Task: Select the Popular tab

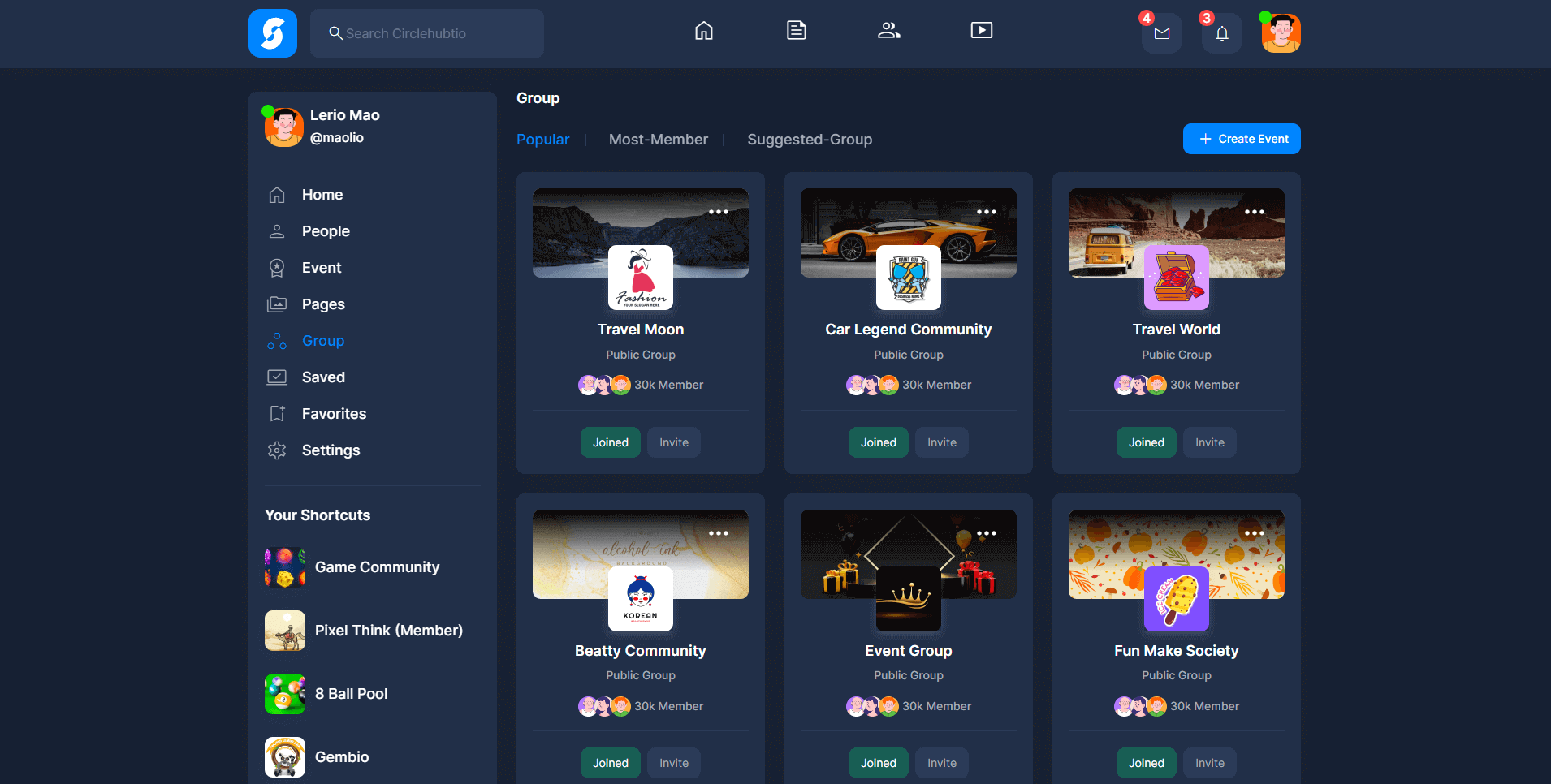Action: (542, 140)
